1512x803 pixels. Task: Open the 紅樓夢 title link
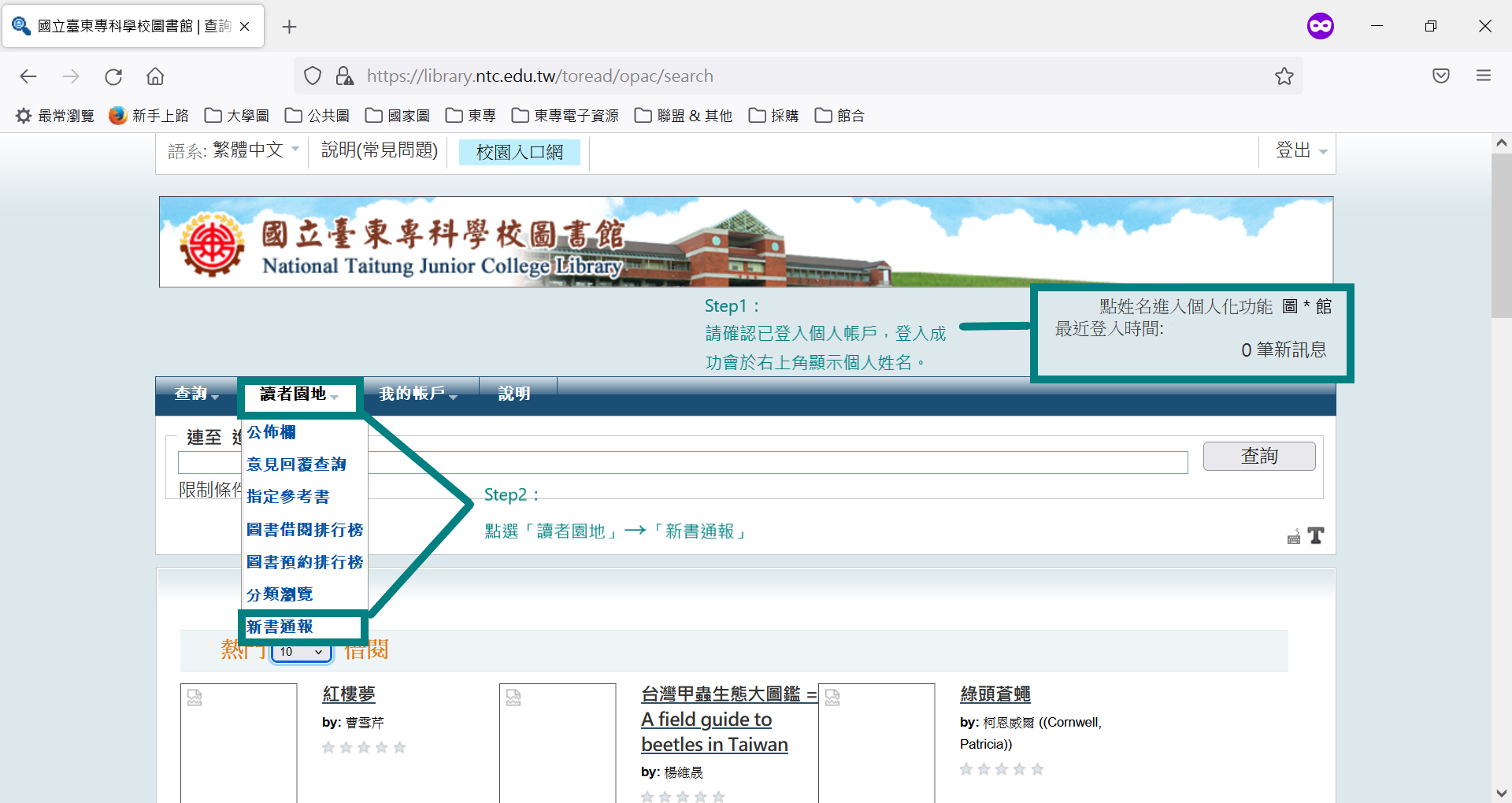[x=349, y=694]
